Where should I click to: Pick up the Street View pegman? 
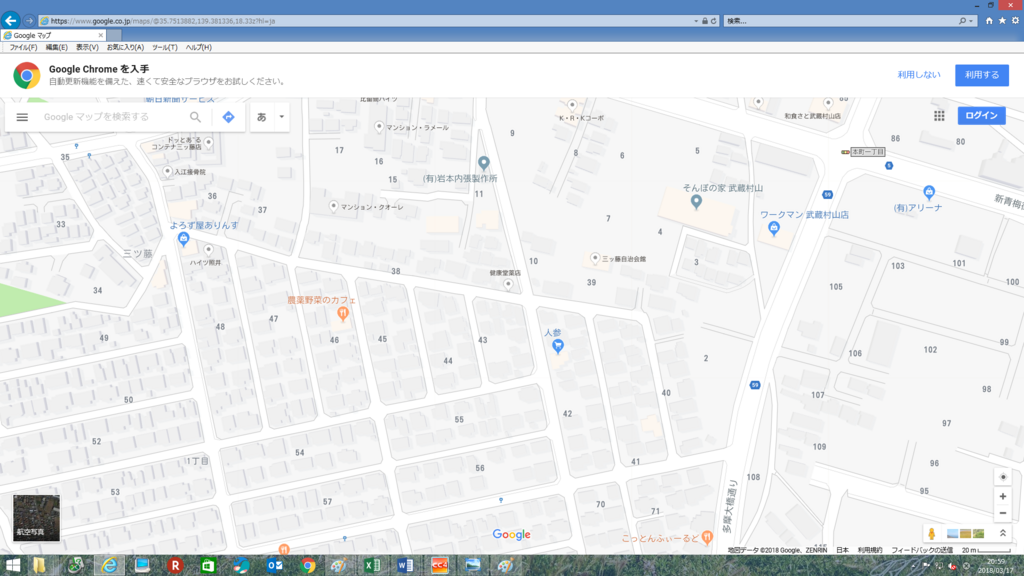[931, 534]
